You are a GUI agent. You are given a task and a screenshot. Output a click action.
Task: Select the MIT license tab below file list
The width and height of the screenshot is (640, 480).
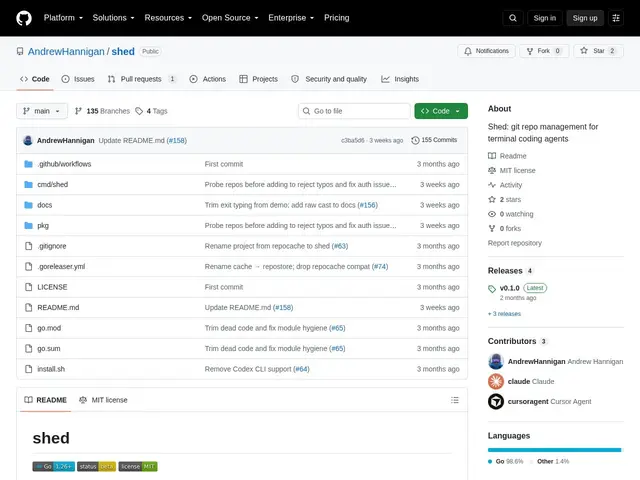click(103, 400)
